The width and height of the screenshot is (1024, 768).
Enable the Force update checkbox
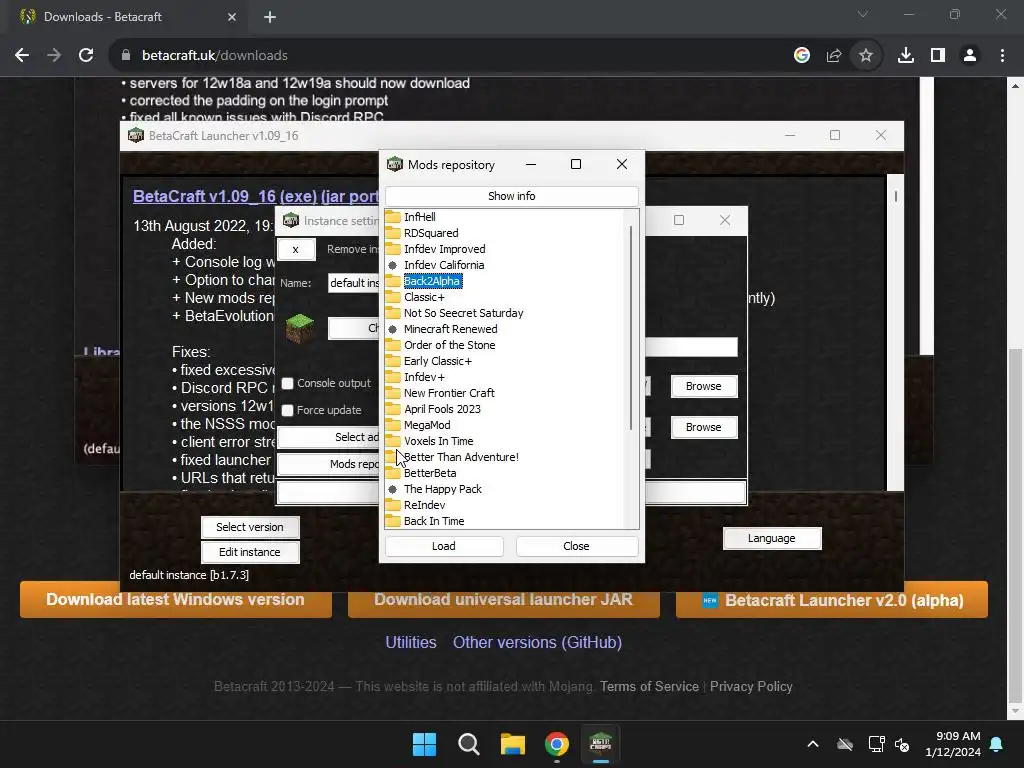point(287,410)
